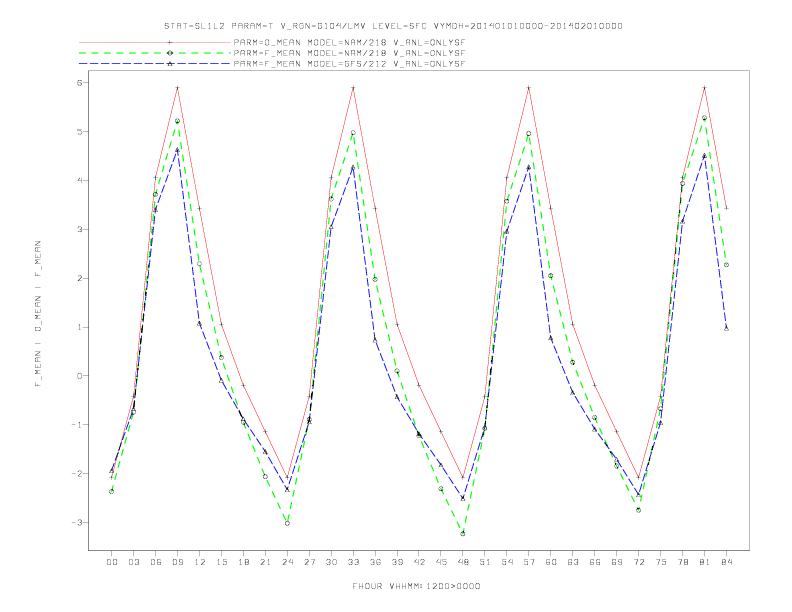Click x-axis tick label '66'
Viewport: 792px width, 612px height.
point(595,562)
